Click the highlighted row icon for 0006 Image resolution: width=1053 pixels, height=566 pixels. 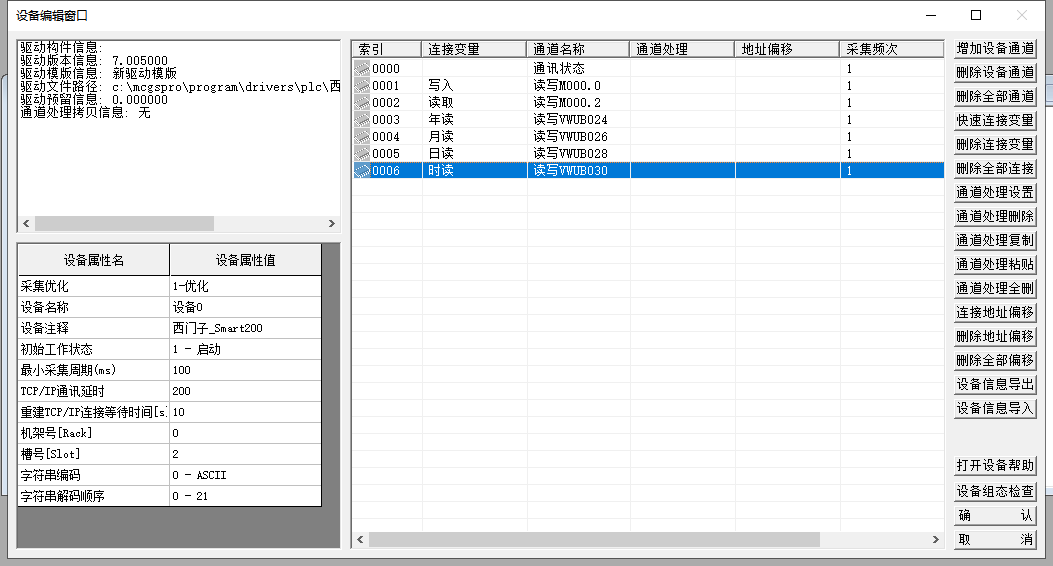[x=362, y=171]
